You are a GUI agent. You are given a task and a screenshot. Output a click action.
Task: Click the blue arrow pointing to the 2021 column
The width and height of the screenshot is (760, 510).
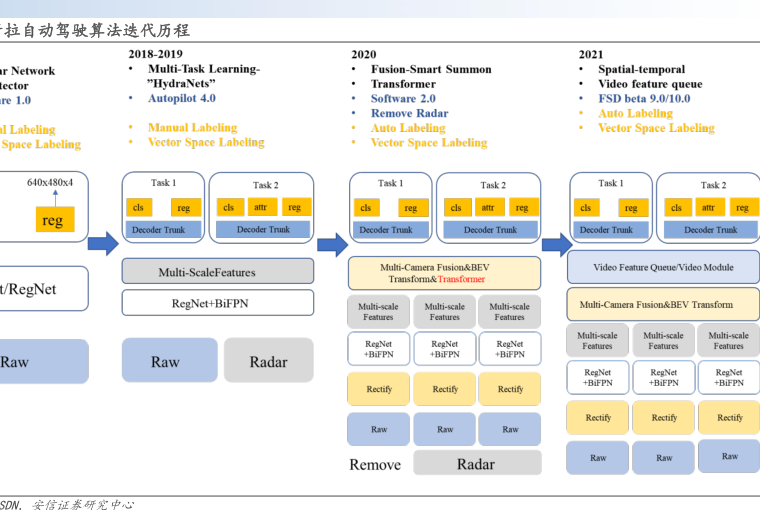[557, 244]
